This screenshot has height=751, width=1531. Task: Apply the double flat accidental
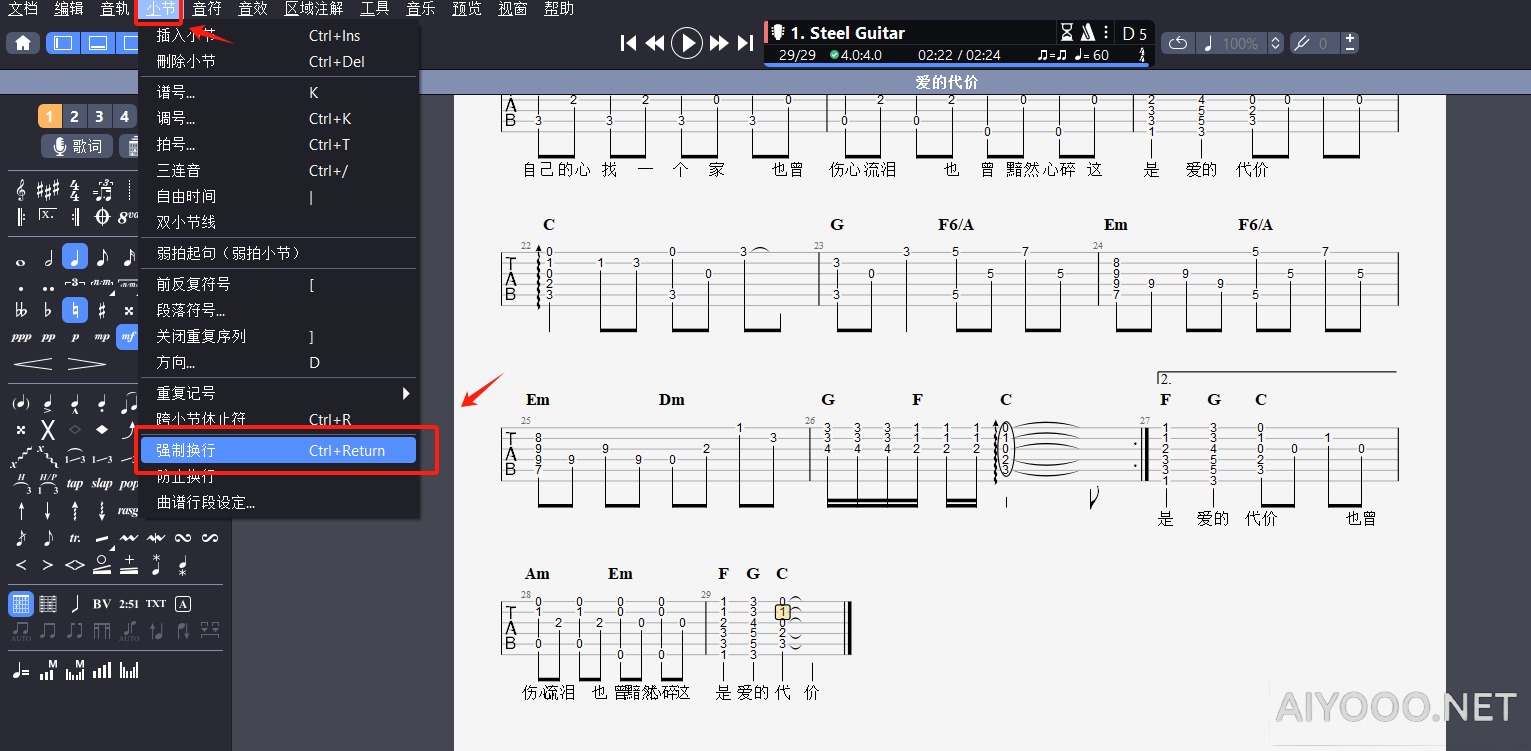coord(21,311)
